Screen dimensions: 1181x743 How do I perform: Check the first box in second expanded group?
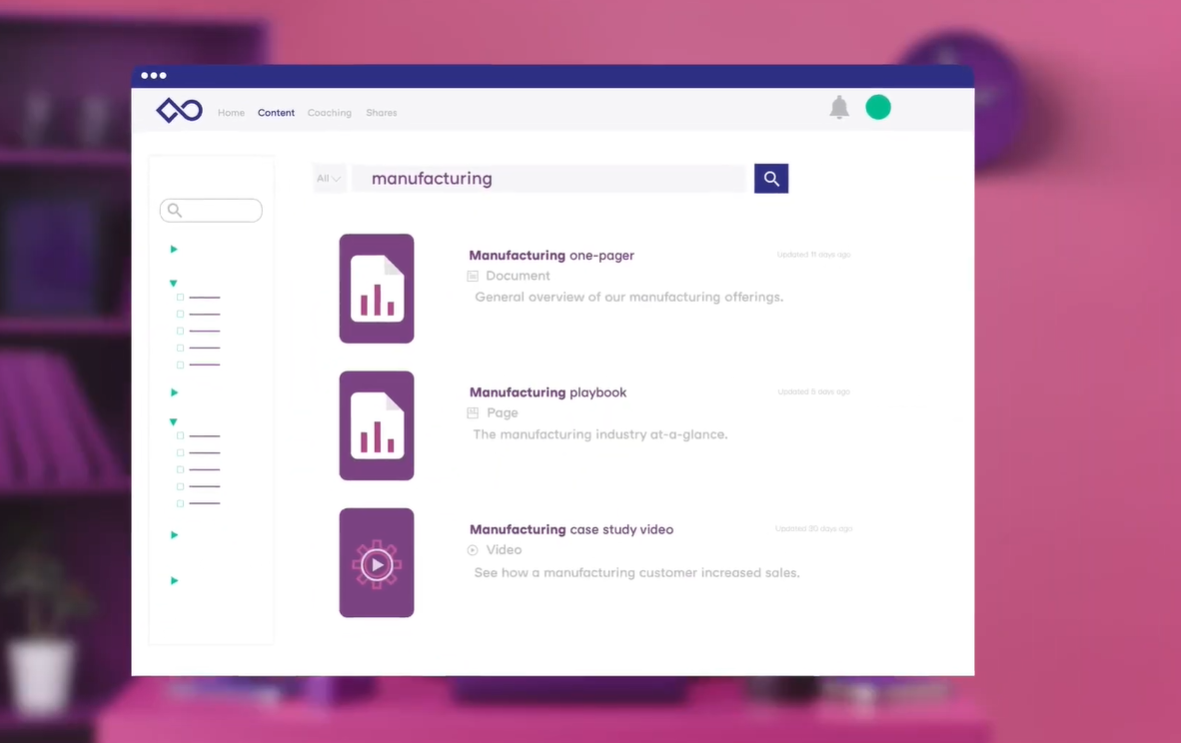(x=180, y=436)
